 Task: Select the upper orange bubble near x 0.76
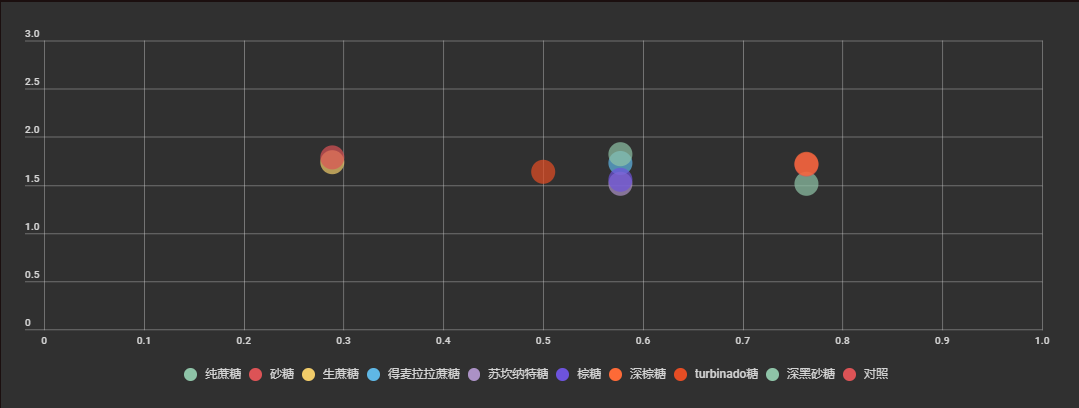pyautogui.click(x=806, y=164)
